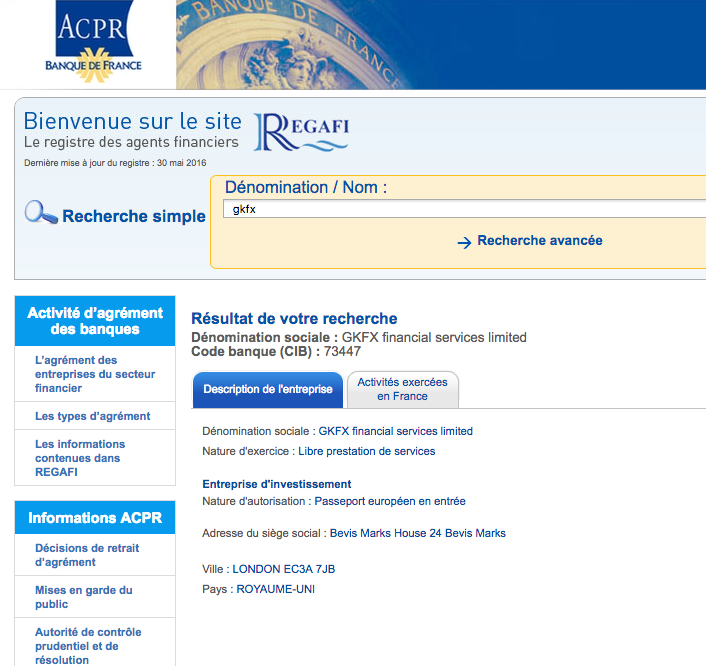
Task: Click the Banque de France header banner image
Action: coord(441,44)
